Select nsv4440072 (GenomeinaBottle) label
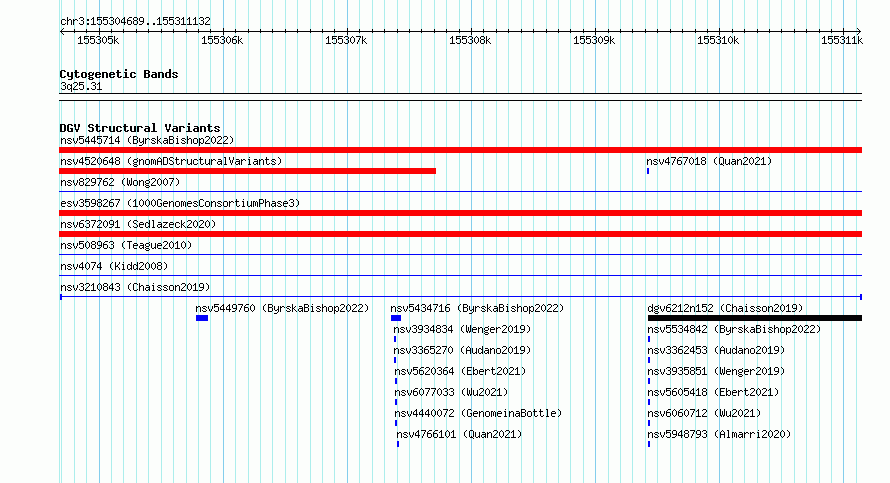The height and width of the screenshot is (483, 890). click(478, 413)
